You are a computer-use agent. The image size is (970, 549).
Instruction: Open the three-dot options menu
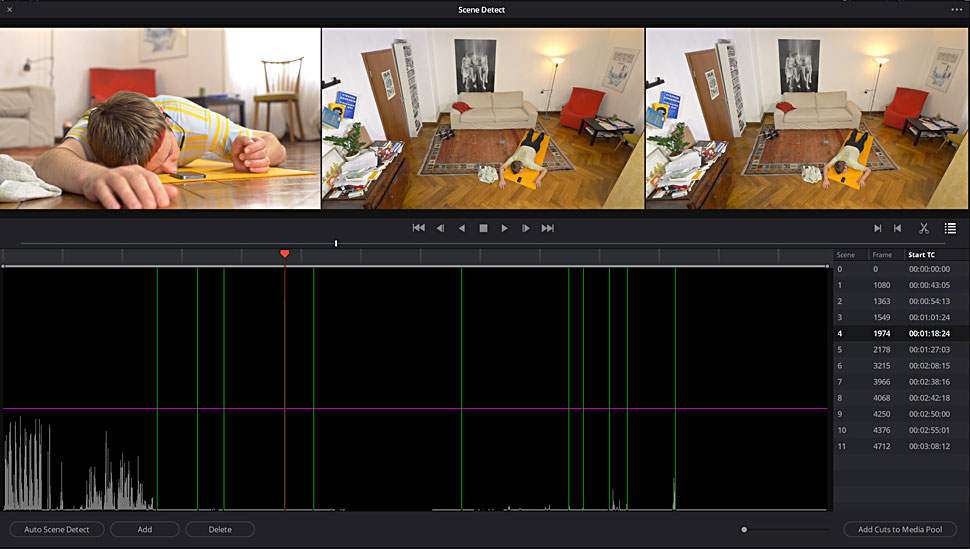(x=956, y=9)
